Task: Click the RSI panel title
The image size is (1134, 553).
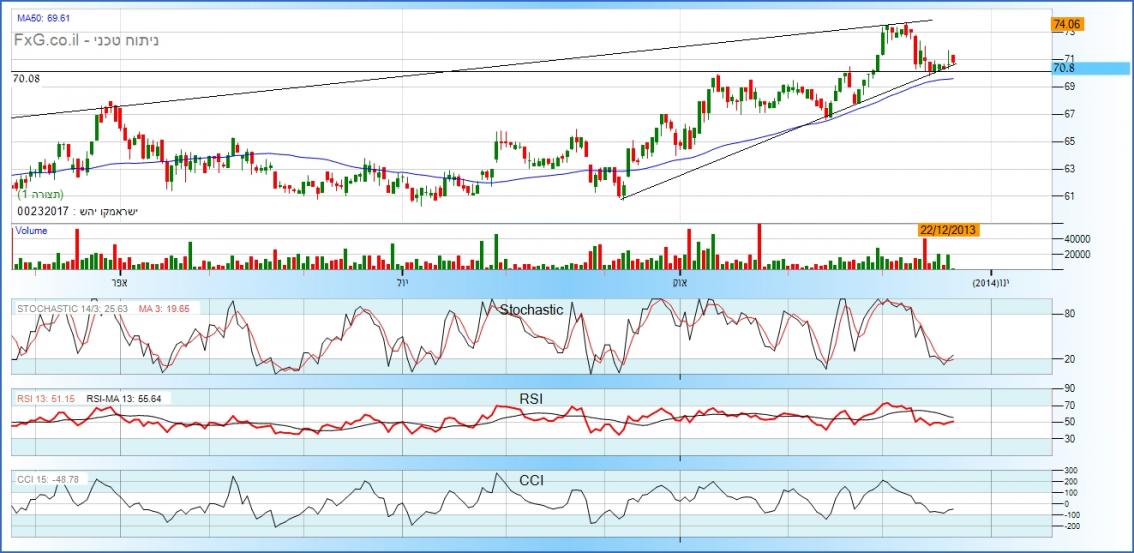Action: point(531,398)
